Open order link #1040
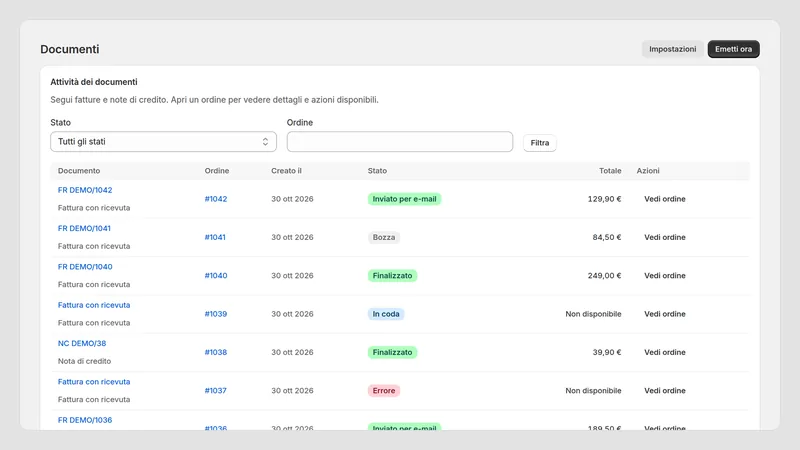This screenshot has height=450, width=800. (x=216, y=276)
